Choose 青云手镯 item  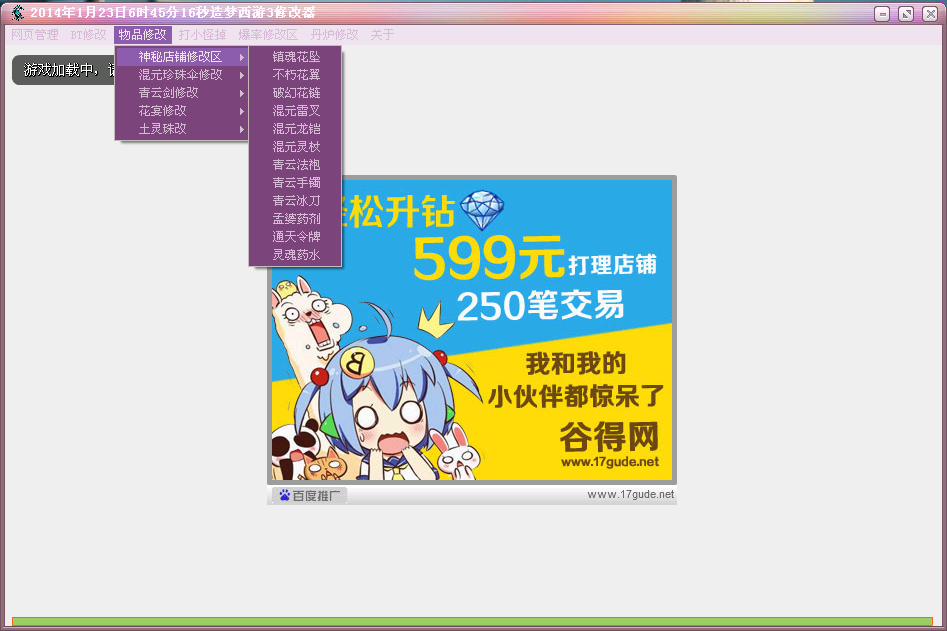tap(296, 183)
